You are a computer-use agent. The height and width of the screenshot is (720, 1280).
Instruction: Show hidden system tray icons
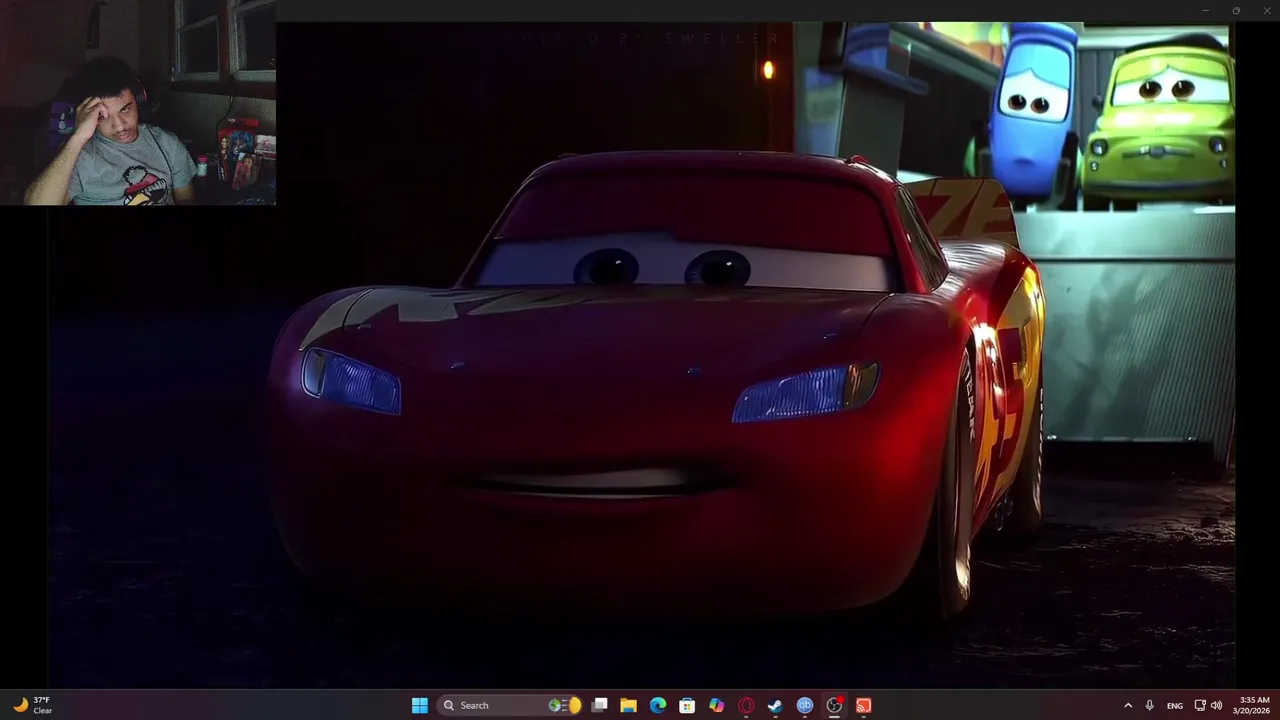1128,705
